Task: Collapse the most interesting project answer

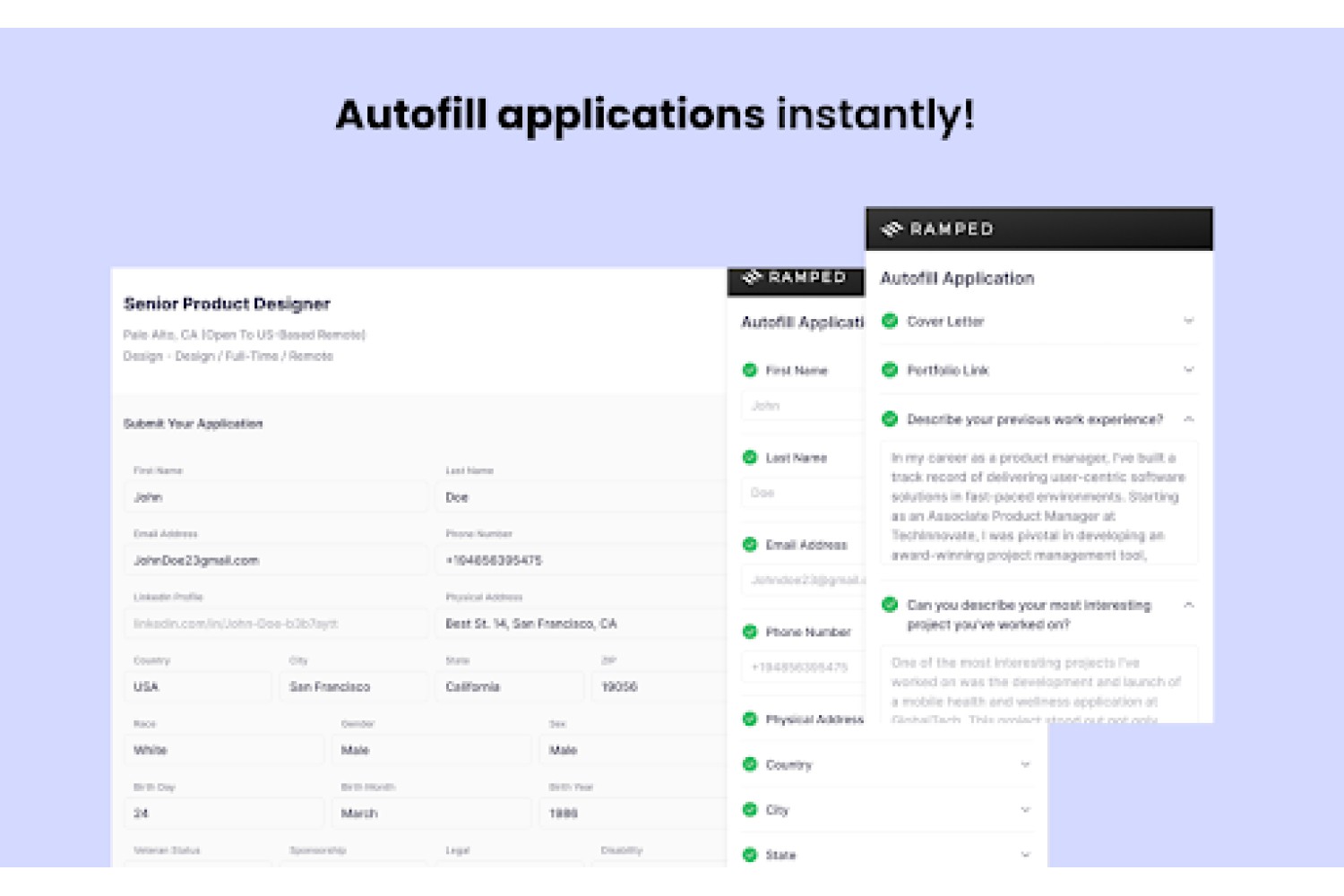Action: [1189, 605]
